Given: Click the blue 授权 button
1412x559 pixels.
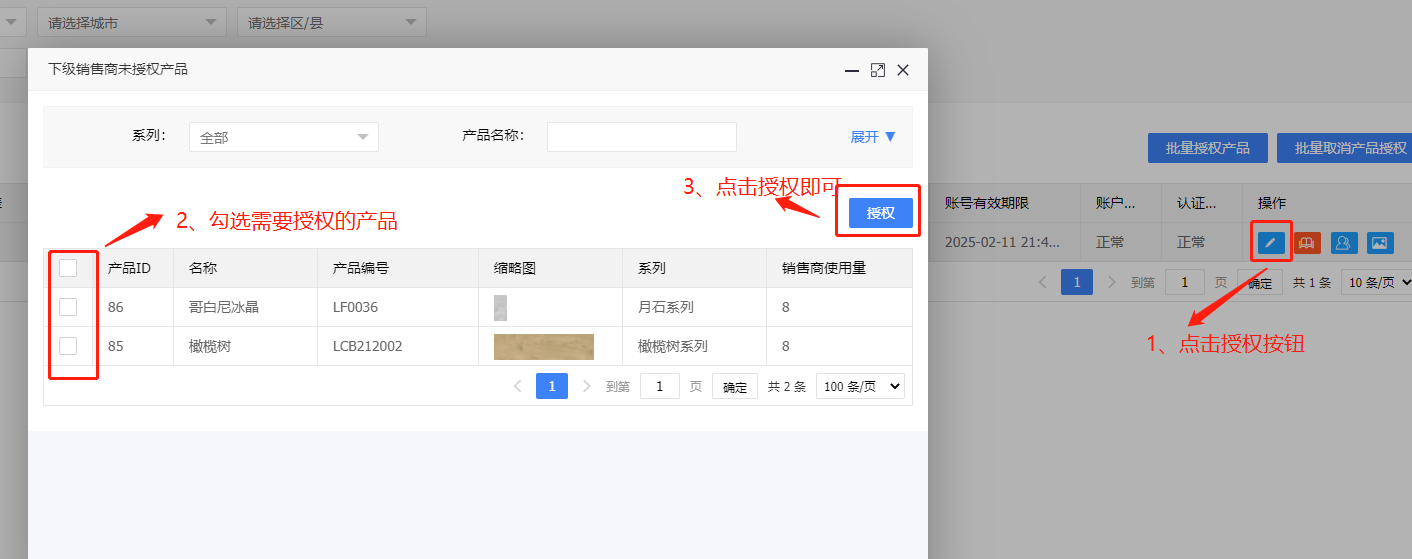Looking at the screenshot, I should 880,213.
